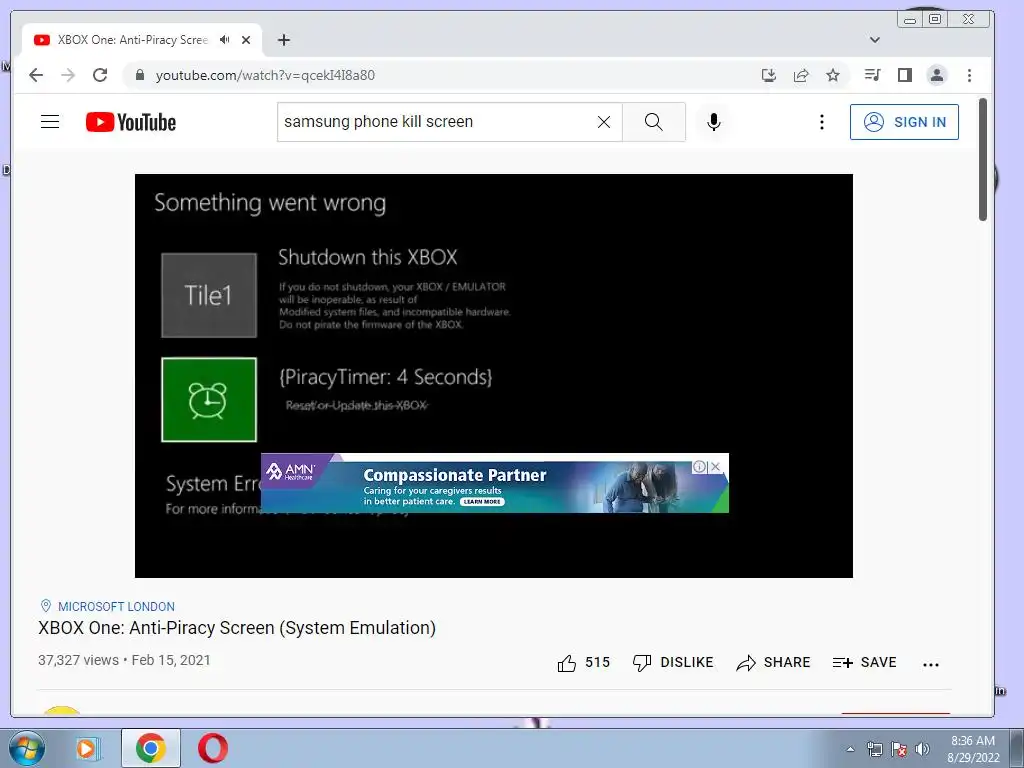Search with voice microphone

714,121
